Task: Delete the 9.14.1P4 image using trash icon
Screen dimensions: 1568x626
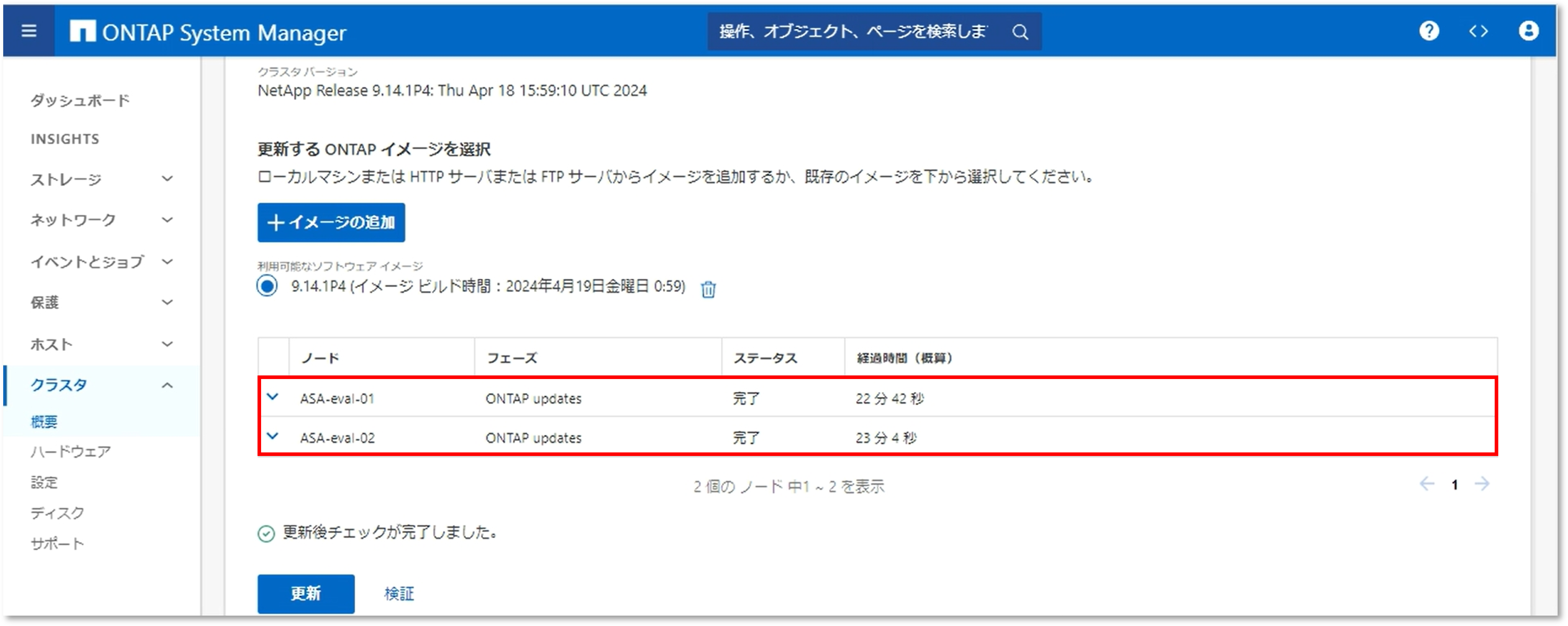Action: tap(708, 288)
